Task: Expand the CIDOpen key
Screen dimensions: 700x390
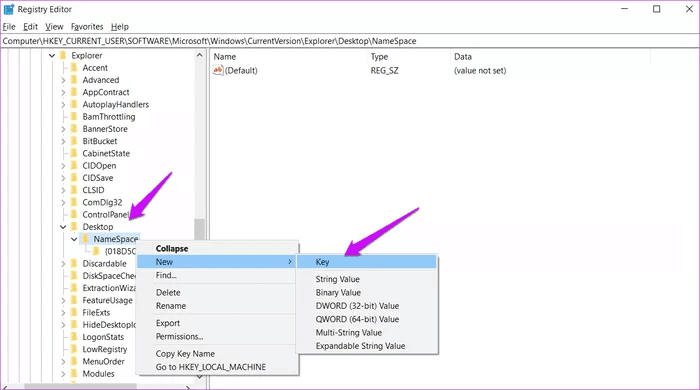Action: (63, 166)
